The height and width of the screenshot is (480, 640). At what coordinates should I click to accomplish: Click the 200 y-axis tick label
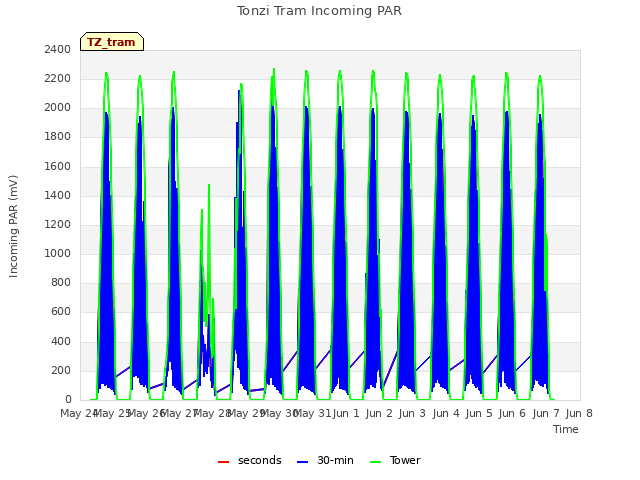coord(61,371)
